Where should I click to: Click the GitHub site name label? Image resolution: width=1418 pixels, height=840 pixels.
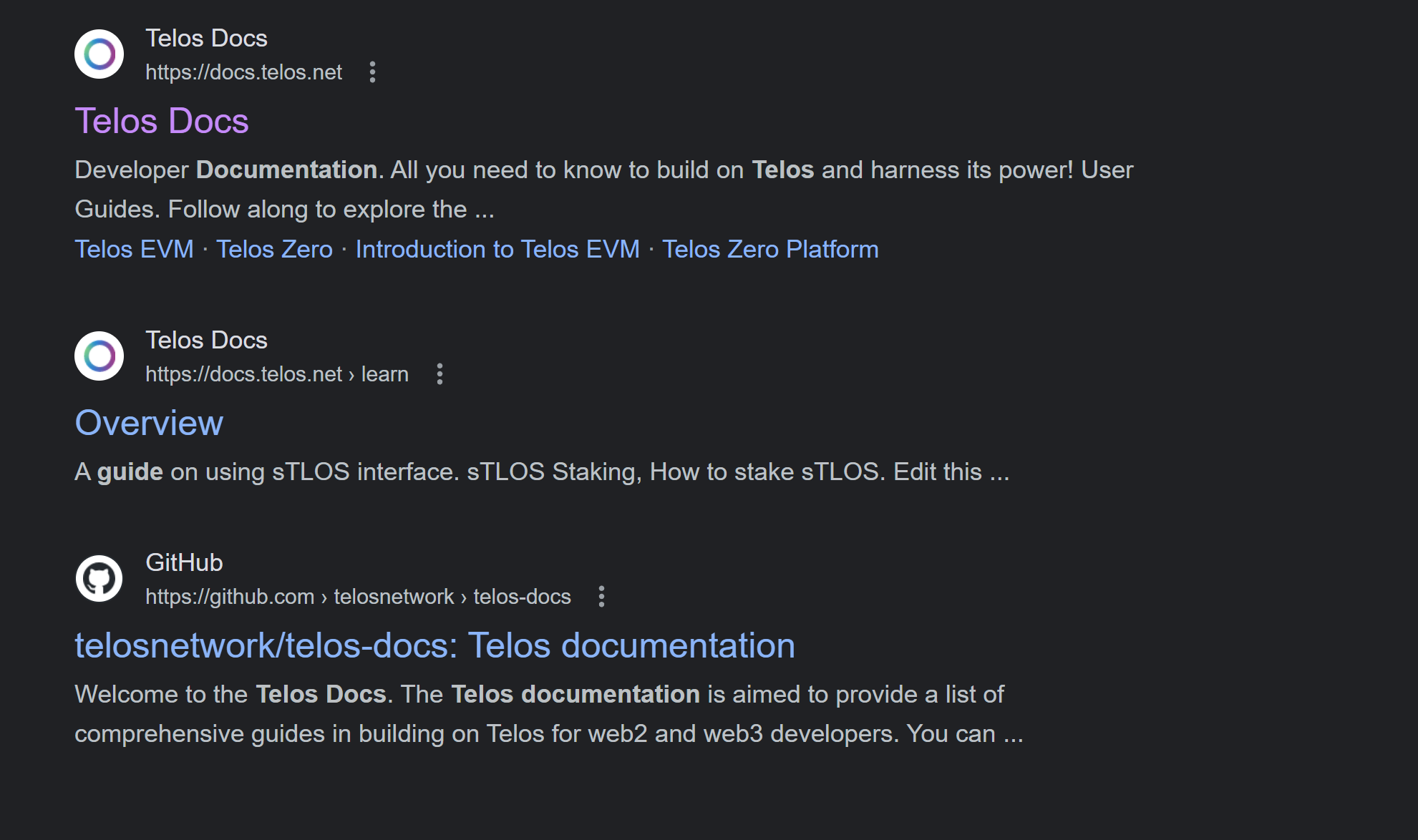(x=184, y=562)
